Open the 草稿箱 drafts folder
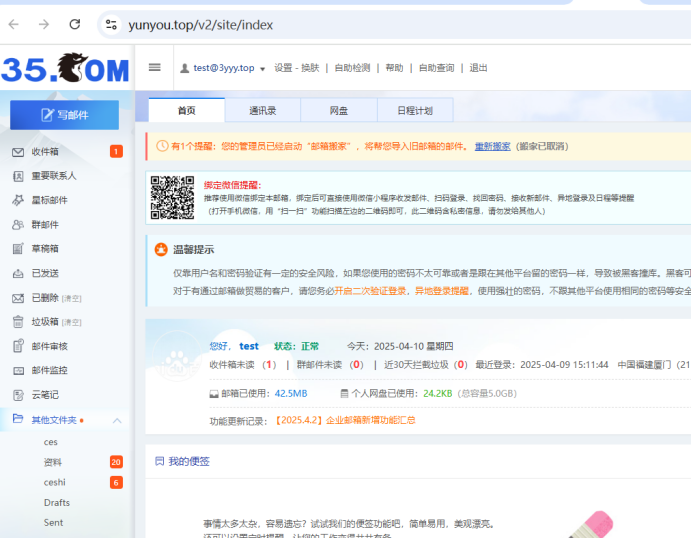 click(x=45, y=249)
